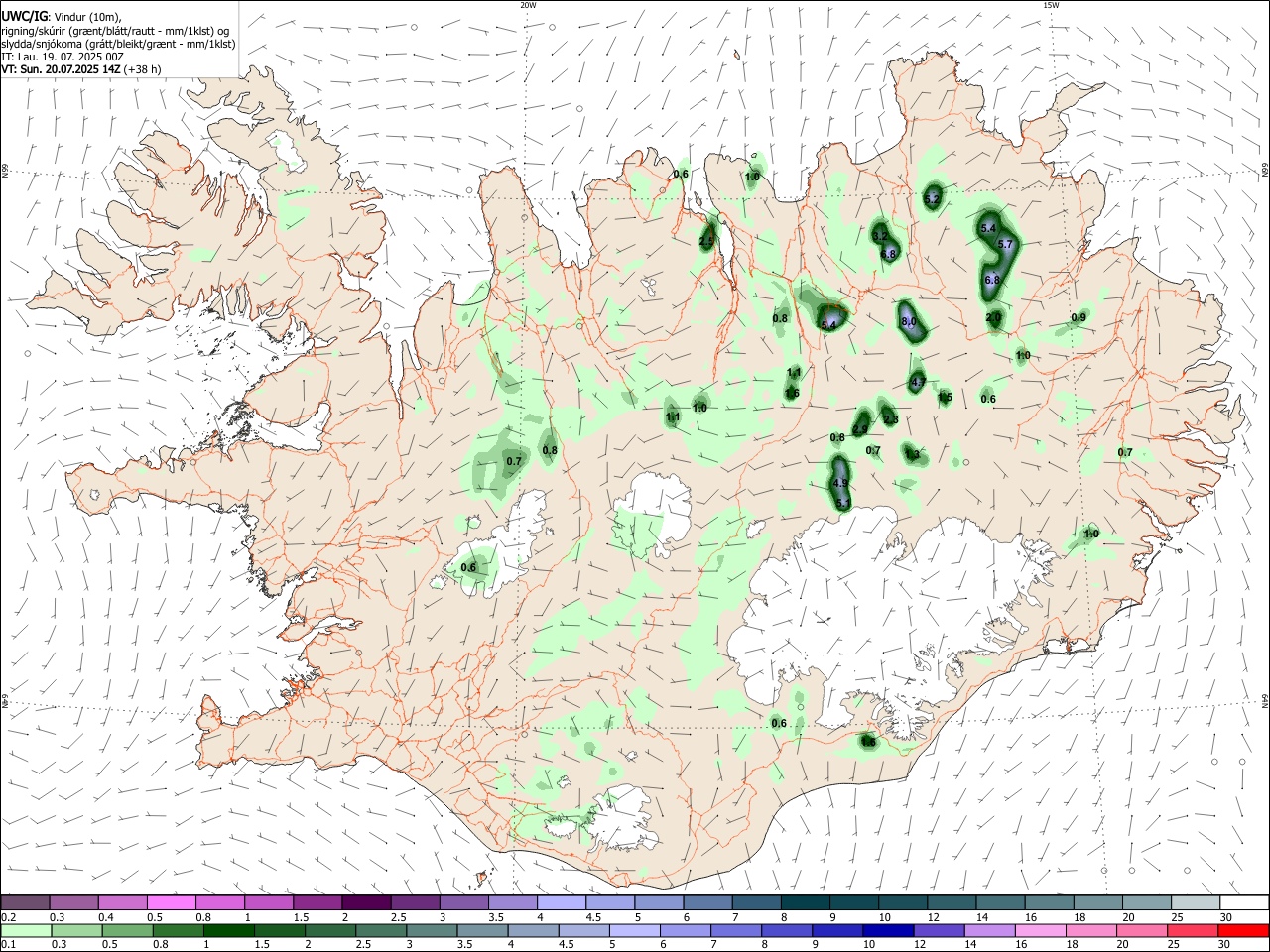
Task: Pick the dark navy blue swatch in lower legend
Action: 887,931
